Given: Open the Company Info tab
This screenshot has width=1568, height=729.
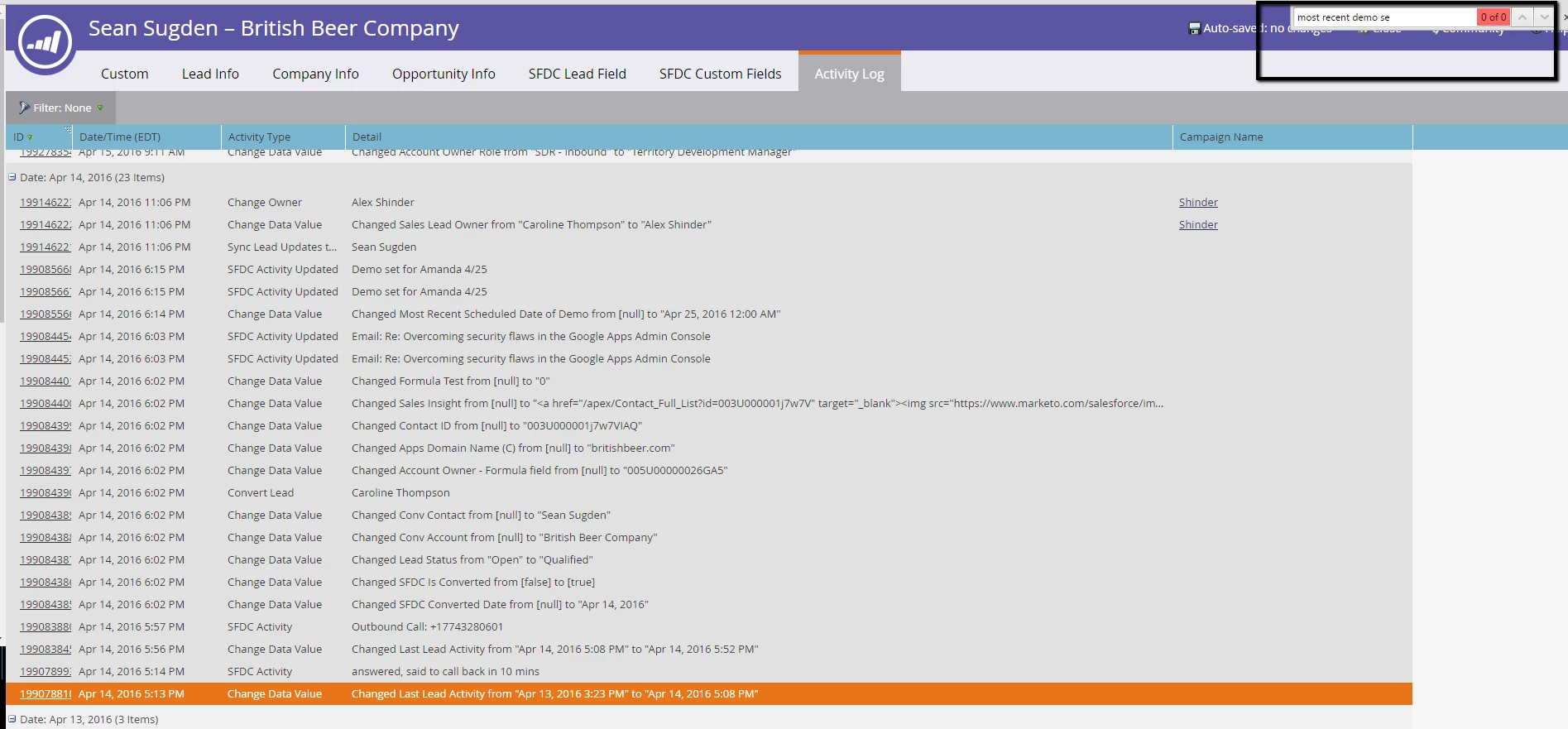Looking at the screenshot, I should 315,74.
